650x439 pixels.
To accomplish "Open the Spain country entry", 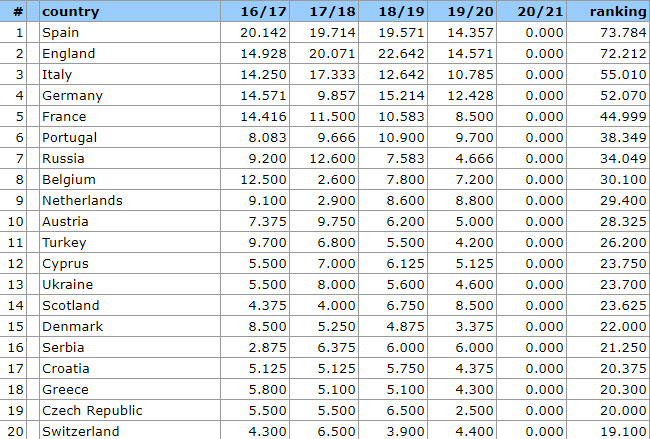I will point(60,32).
